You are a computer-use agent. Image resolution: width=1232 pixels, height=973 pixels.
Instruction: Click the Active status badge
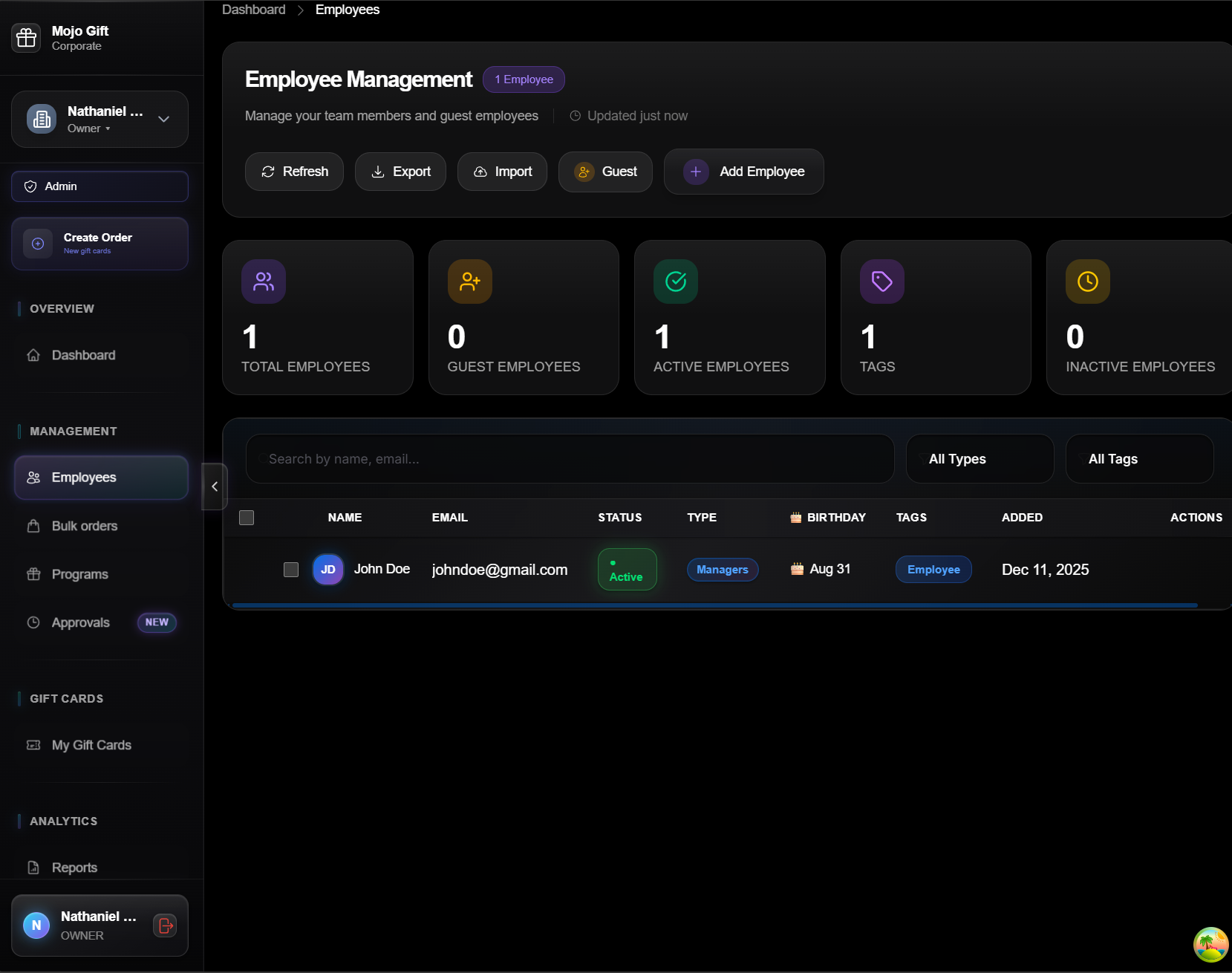click(x=628, y=570)
